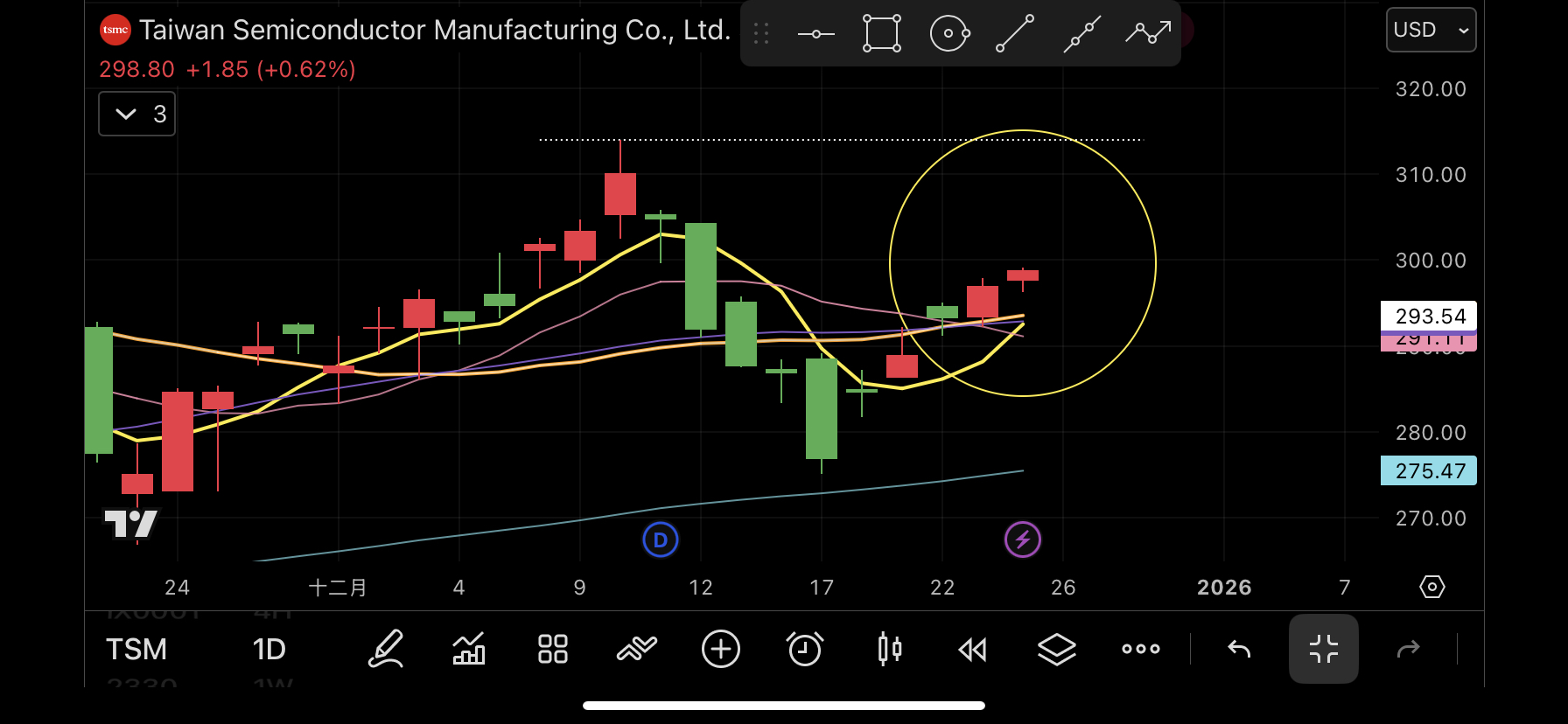Click the 2026 date axis label
1568x724 pixels.
[x=1224, y=588]
